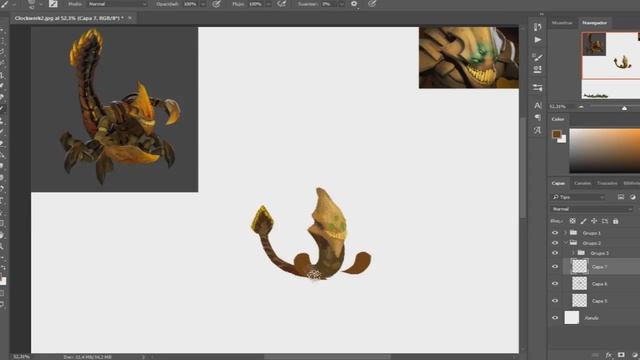Open the Glyphs panel icon

538,130
